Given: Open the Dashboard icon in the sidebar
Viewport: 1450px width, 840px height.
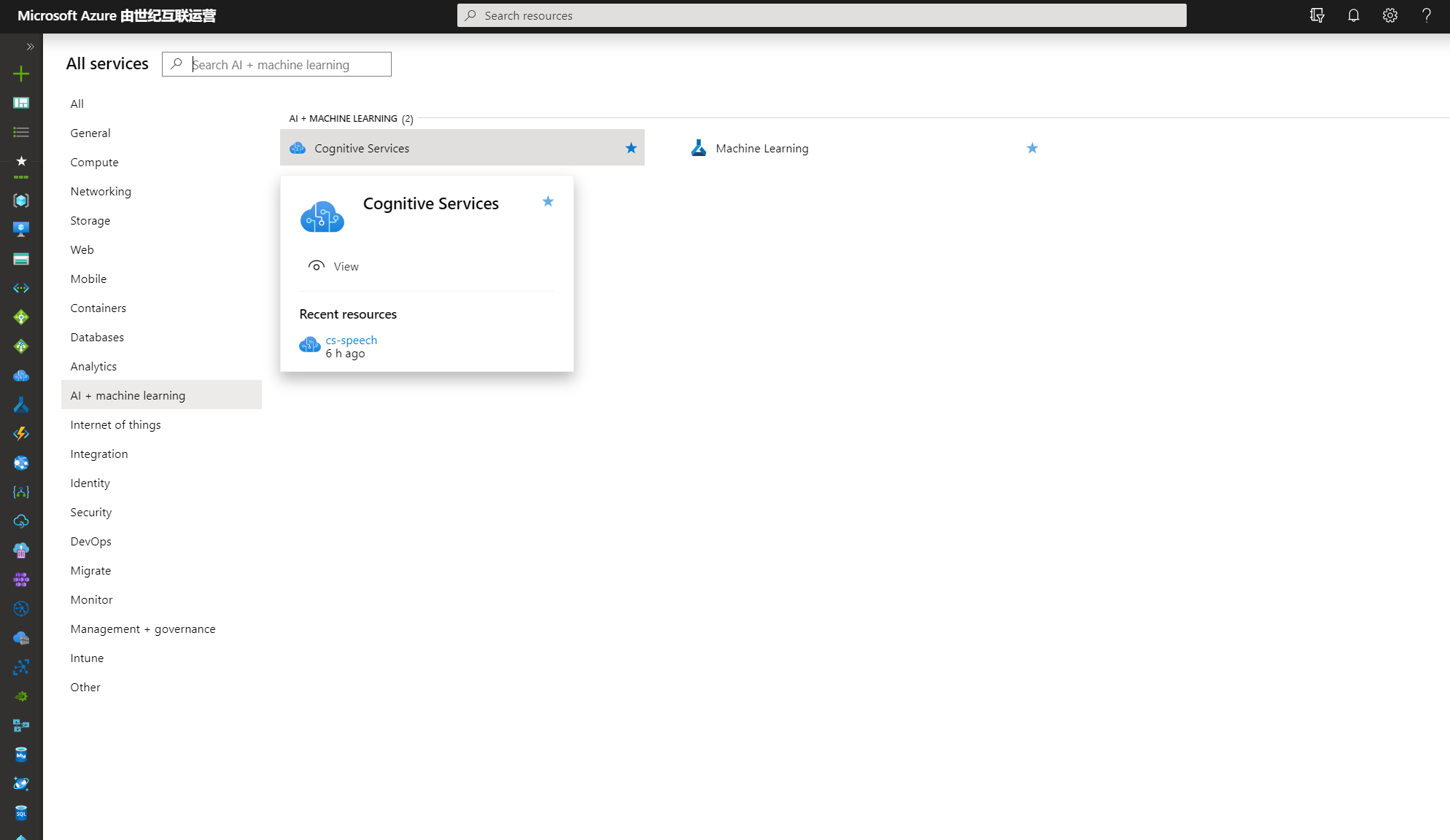Looking at the screenshot, I should (21, 103).
